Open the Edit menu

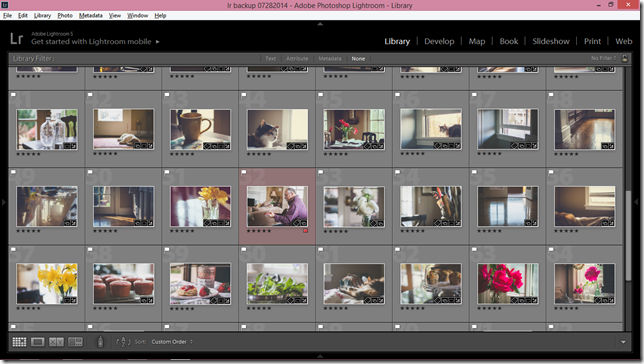point(23,16)
